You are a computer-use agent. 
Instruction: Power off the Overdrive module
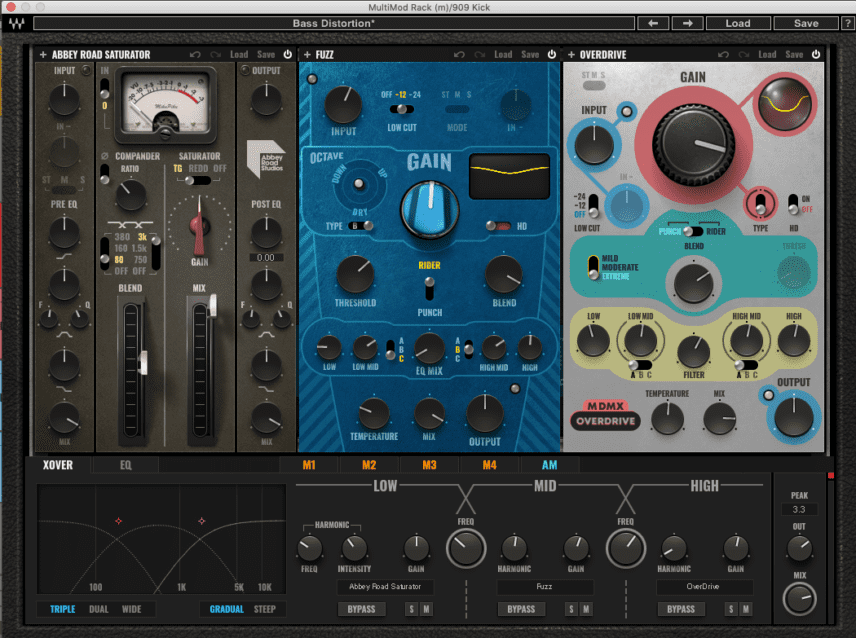click(x=816, y=54)
